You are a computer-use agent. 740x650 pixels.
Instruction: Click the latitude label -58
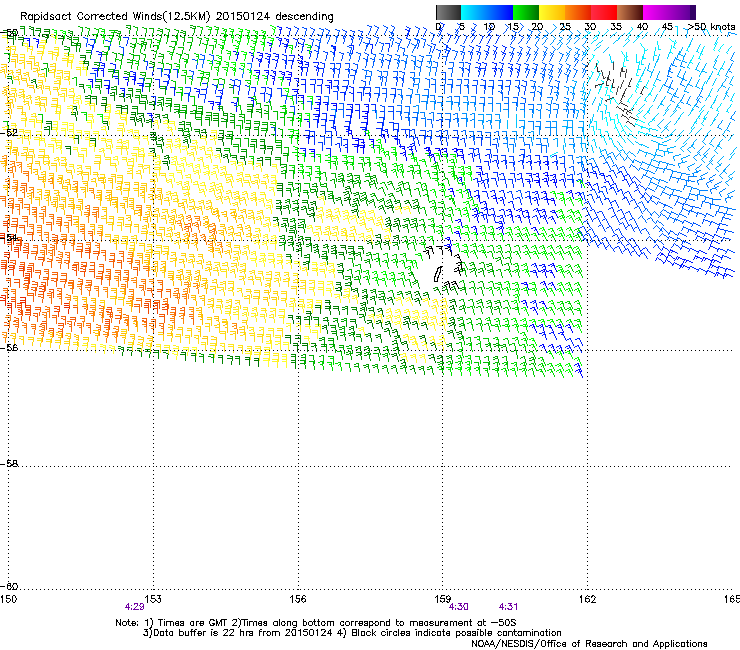(9, 464)
